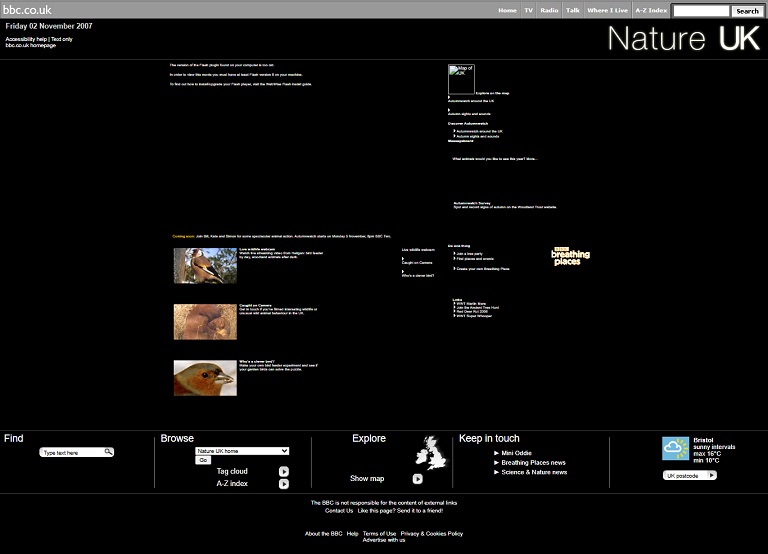Open the 'What animals would you like to see' message

point(495,159)
